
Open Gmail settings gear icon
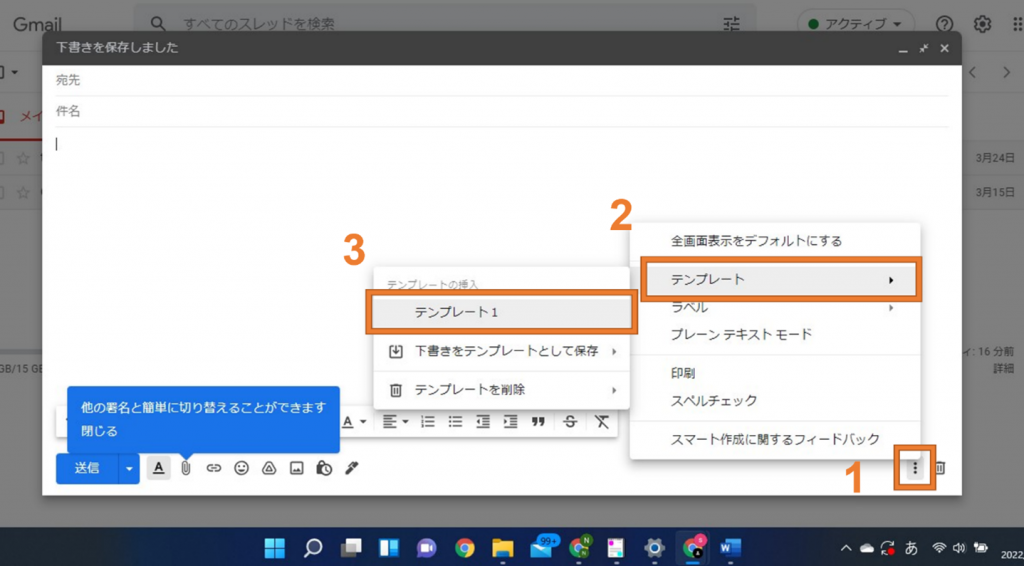point(982,24)
